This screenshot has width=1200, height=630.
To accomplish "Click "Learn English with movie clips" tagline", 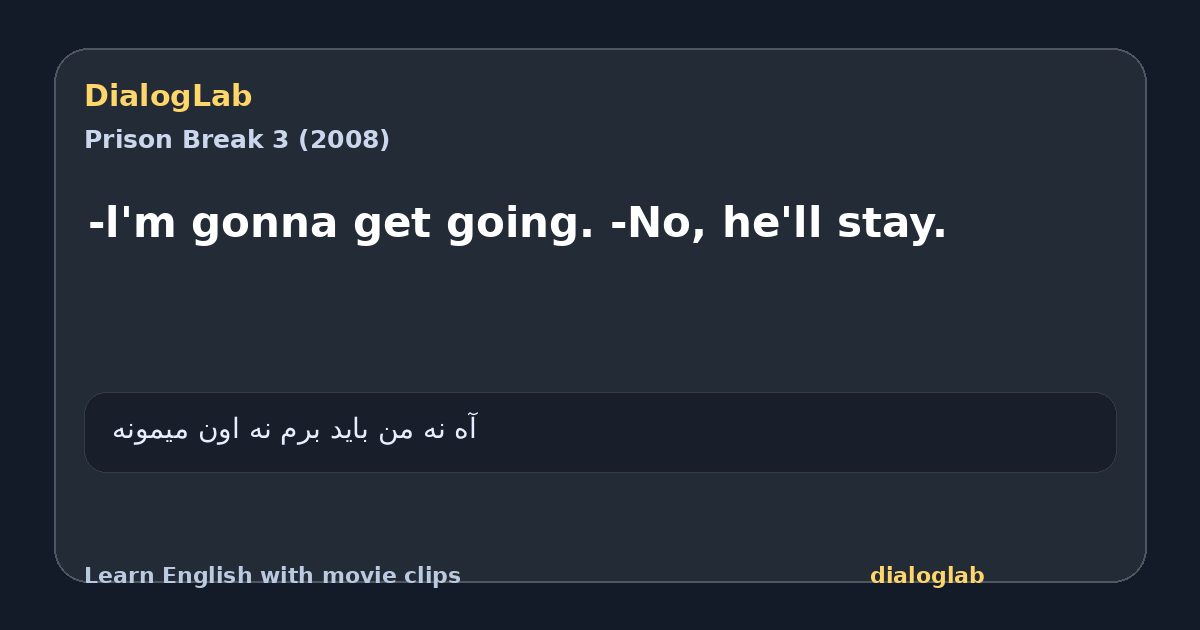I will click(272, 576).
